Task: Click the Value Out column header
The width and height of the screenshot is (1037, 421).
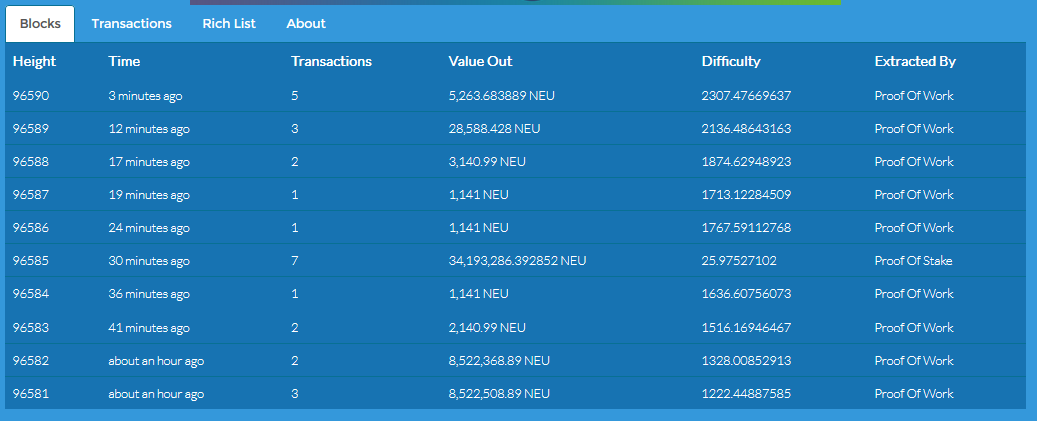Action: click(x=480, y=61)
